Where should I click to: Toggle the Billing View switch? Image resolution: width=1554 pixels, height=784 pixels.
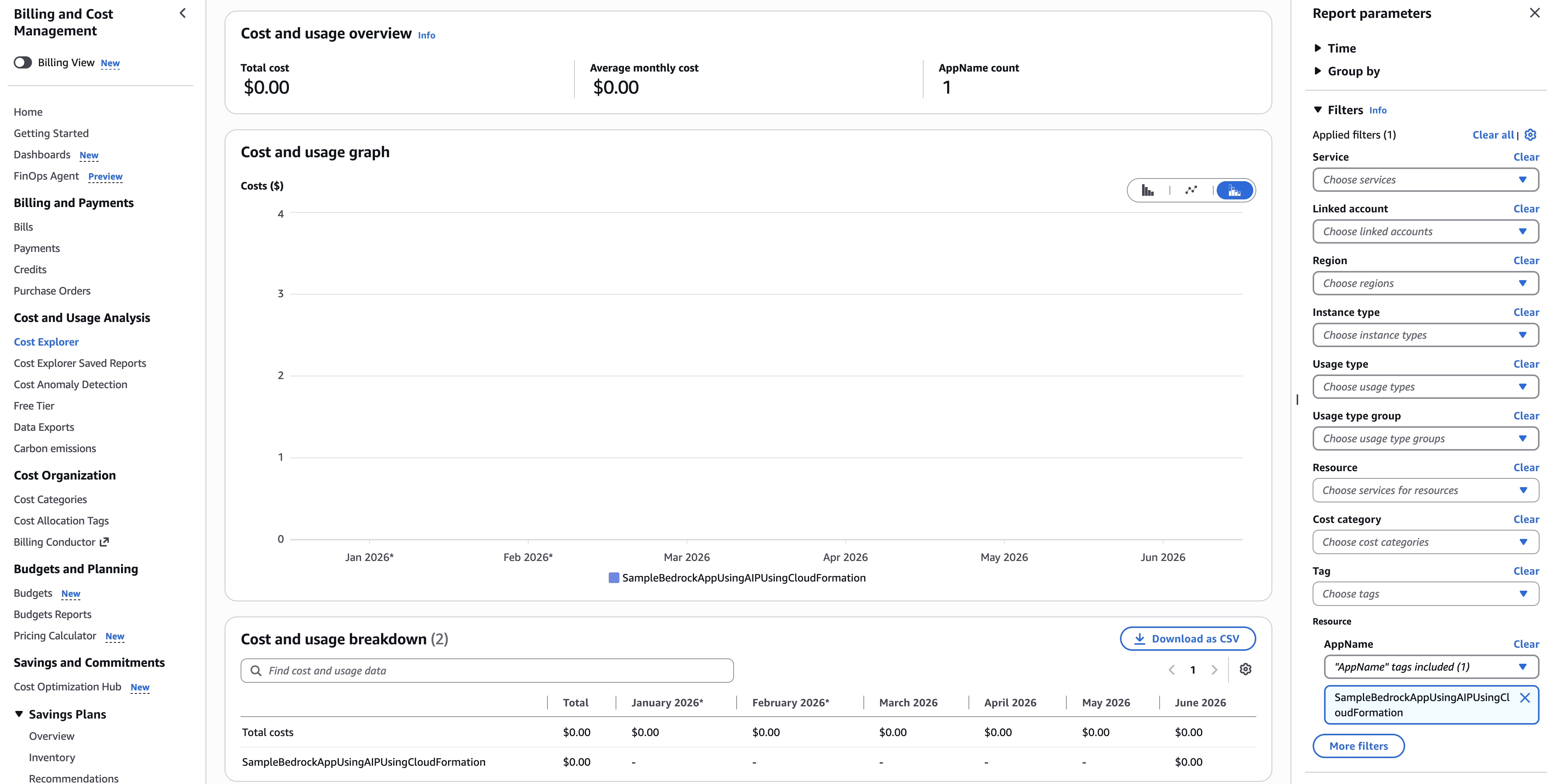tap(23, 63)
